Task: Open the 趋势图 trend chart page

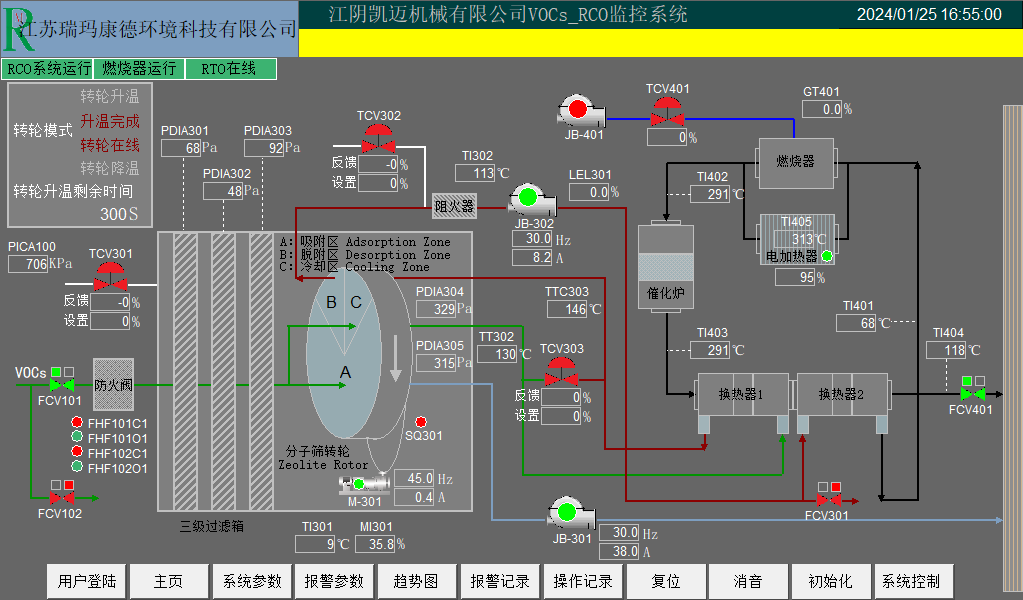Action: coord(416,581)
